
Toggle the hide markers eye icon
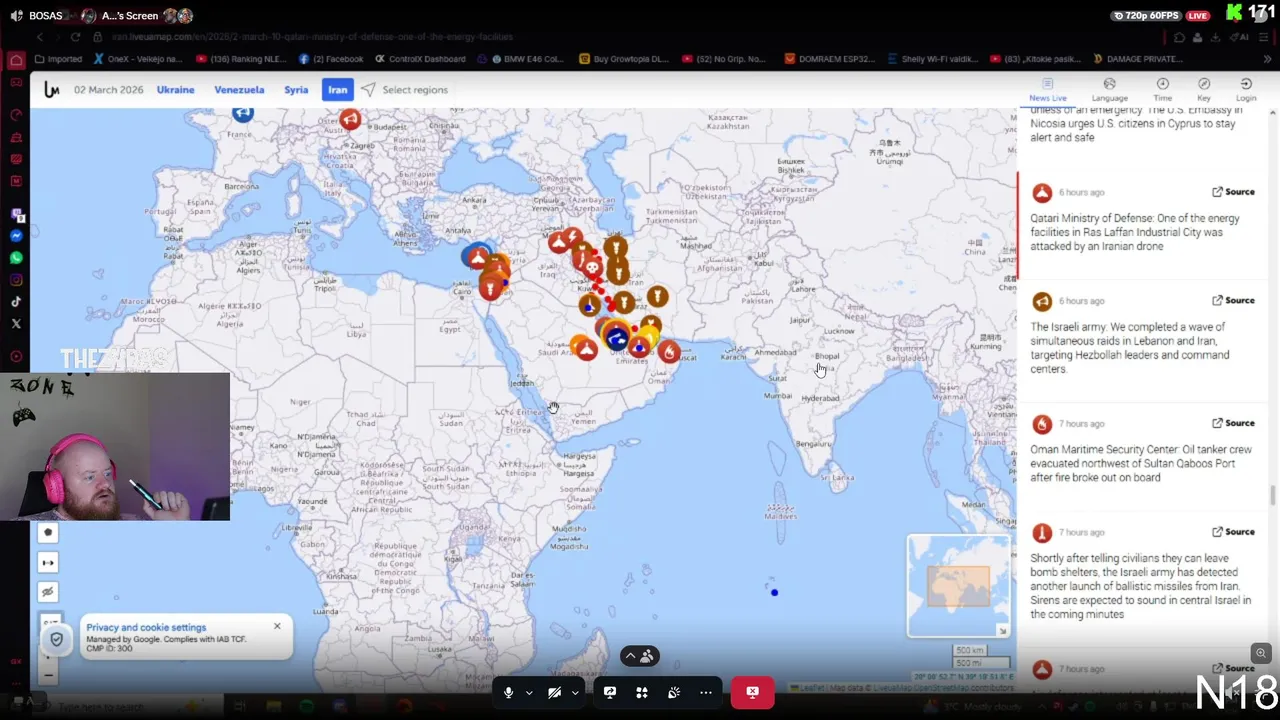pyautogui.click(x=48, y=592)
